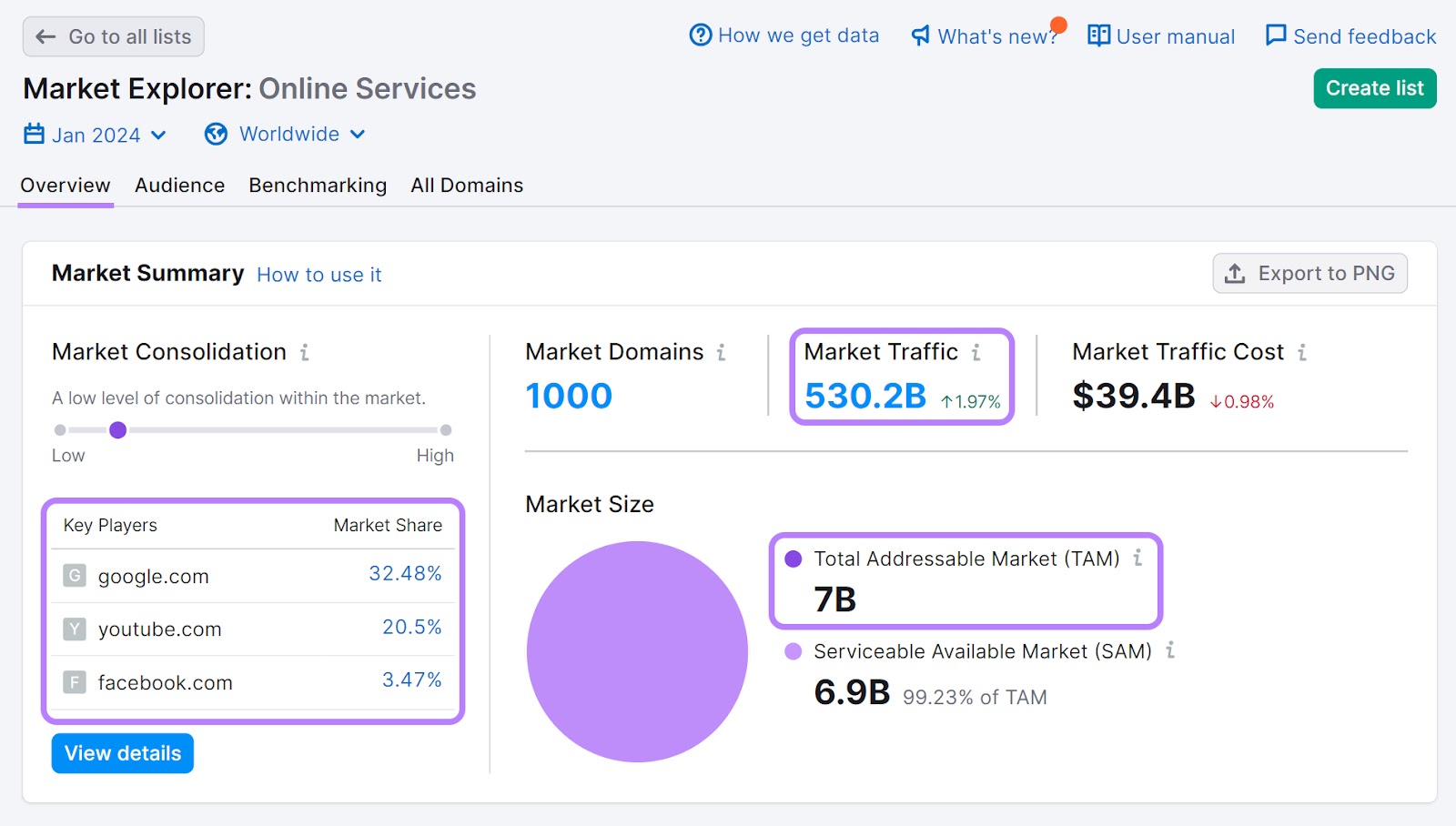The height and width of the screenshot is (826, 1456).
Task: Click the chat bubble icon beside Send feedback
Action: click(x=1275, y=35)
